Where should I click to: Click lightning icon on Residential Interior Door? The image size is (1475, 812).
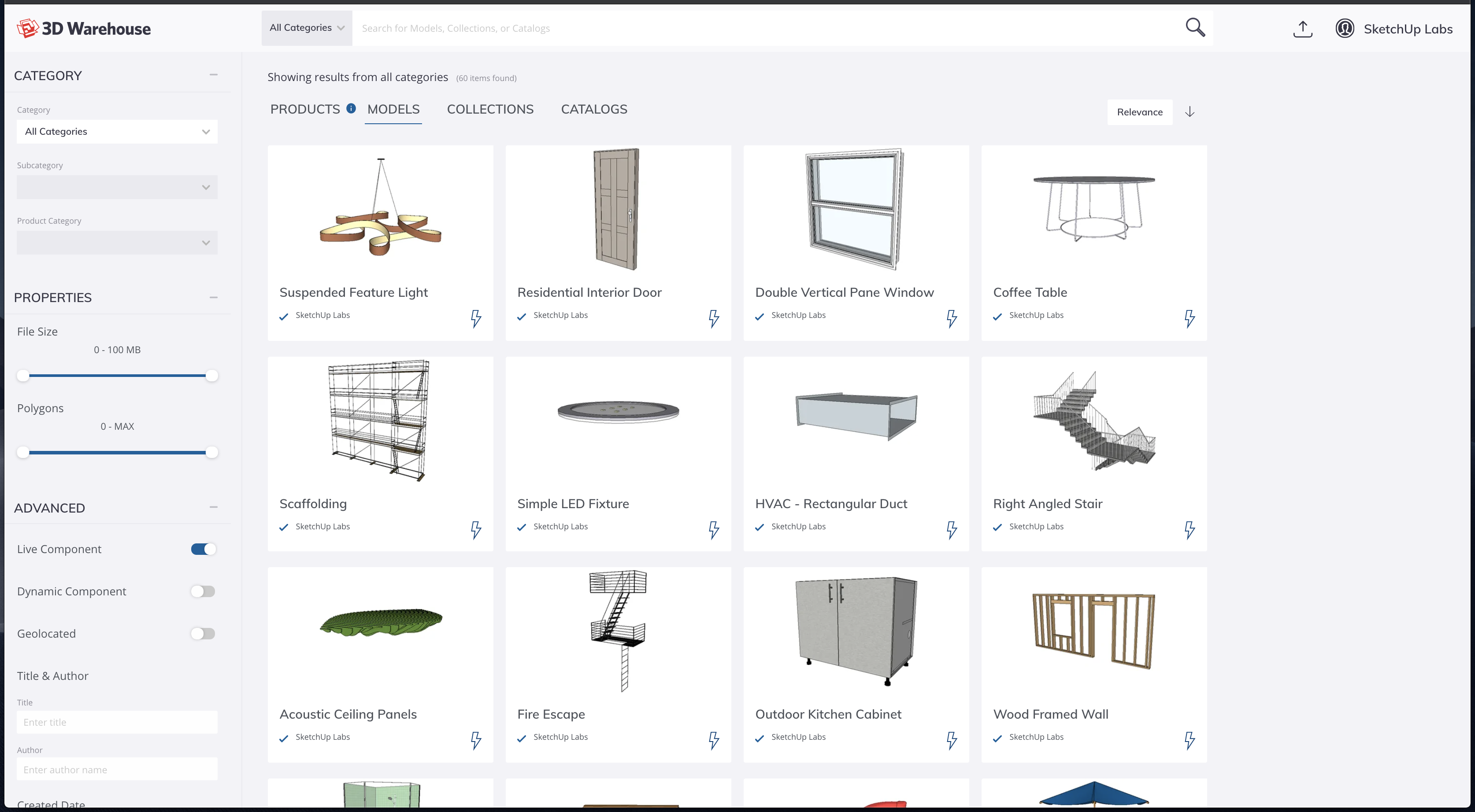pyautogui.click(x=713, y=319)
